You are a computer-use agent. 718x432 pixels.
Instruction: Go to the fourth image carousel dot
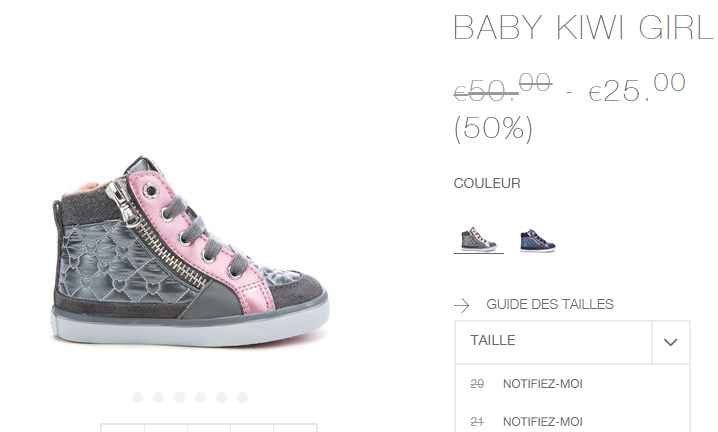point(200,397)
